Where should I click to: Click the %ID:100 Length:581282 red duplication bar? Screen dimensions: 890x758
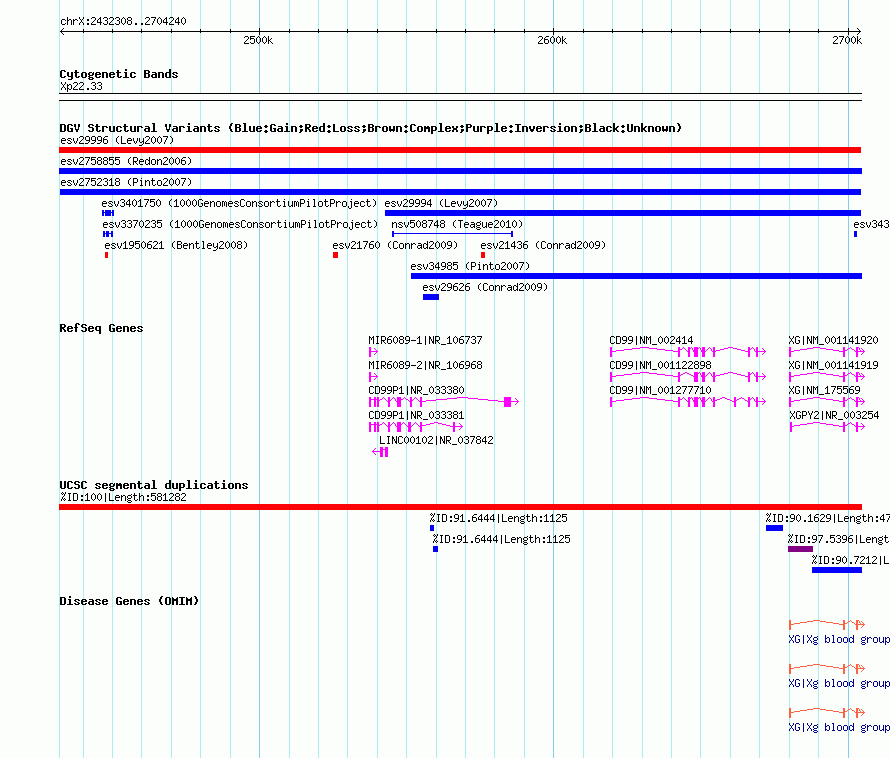[460, 507]
